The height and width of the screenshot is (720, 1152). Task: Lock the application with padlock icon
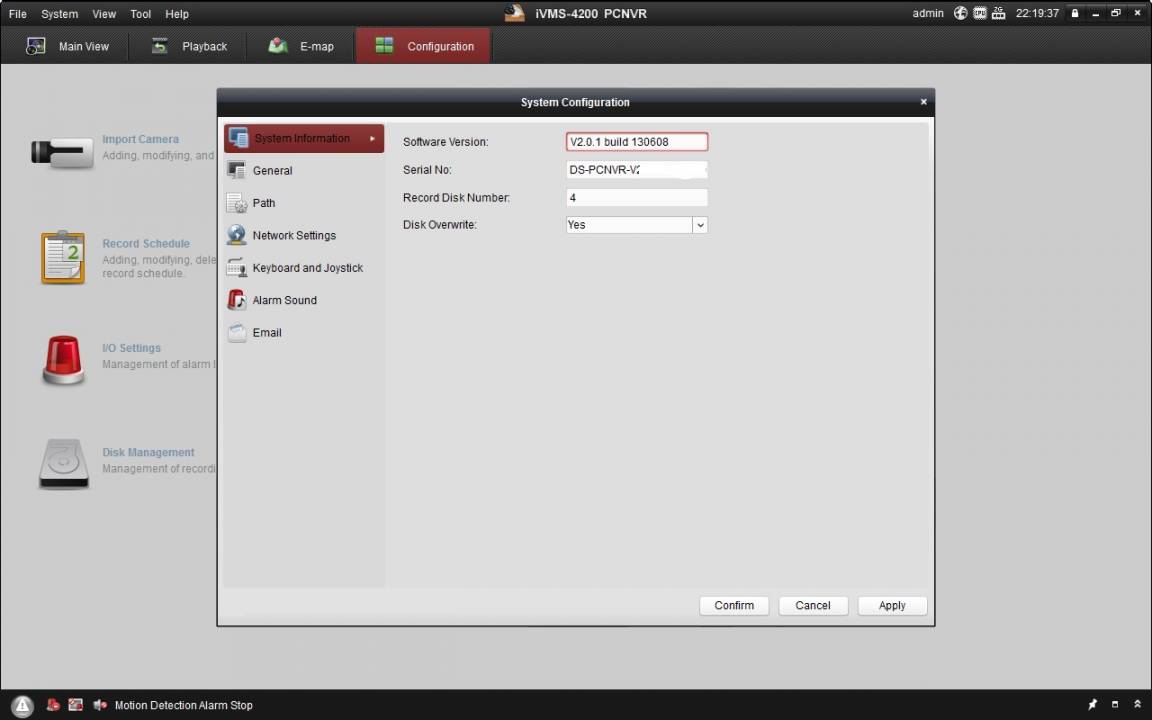(1075, 13)
